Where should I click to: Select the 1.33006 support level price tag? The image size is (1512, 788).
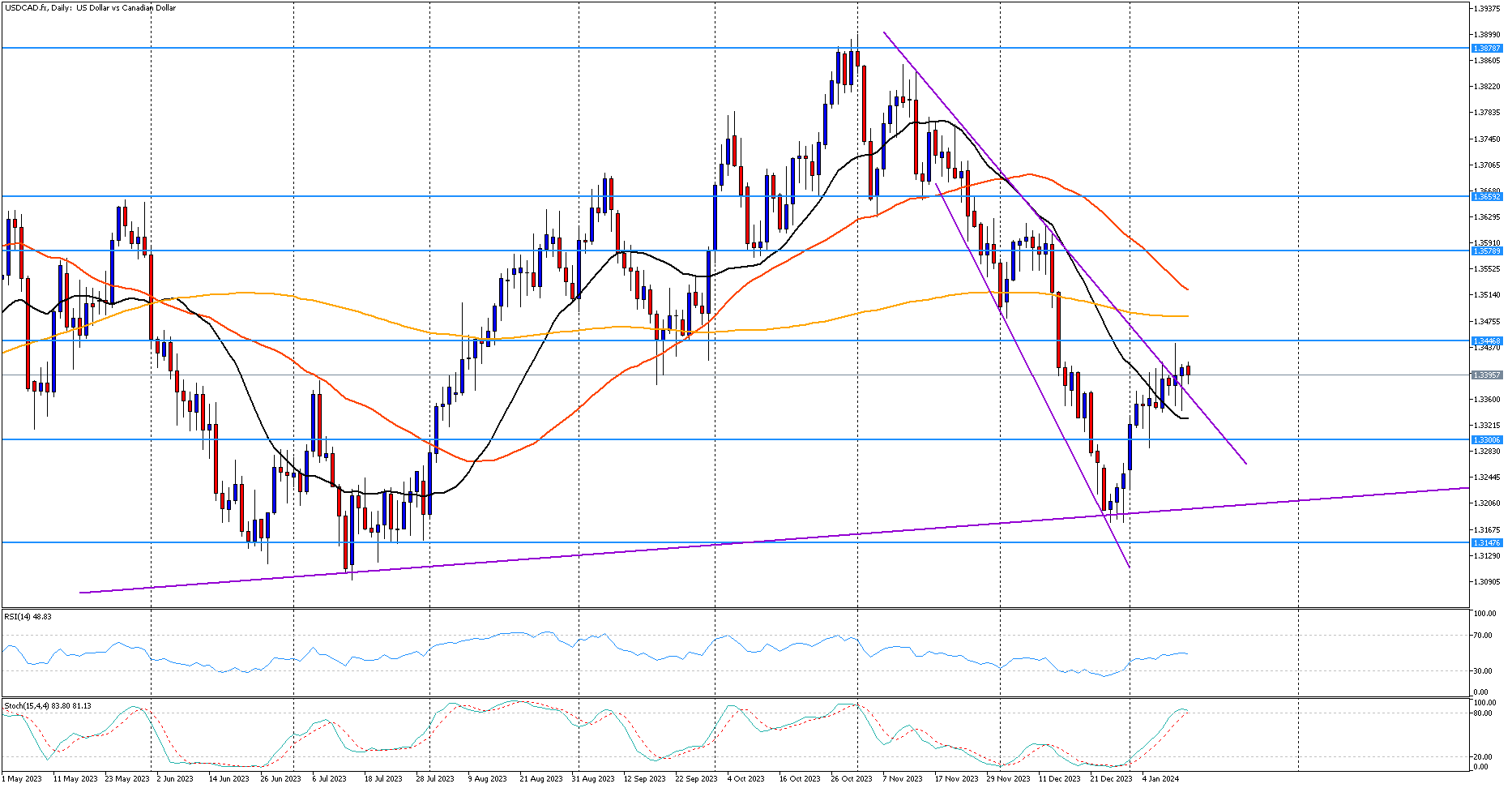[1486, 440]
